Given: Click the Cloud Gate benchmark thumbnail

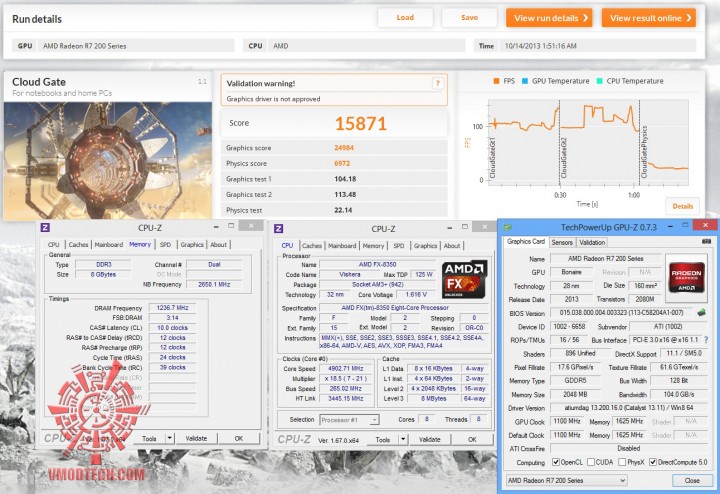Looking at the screenshot, I should (107, 160).
